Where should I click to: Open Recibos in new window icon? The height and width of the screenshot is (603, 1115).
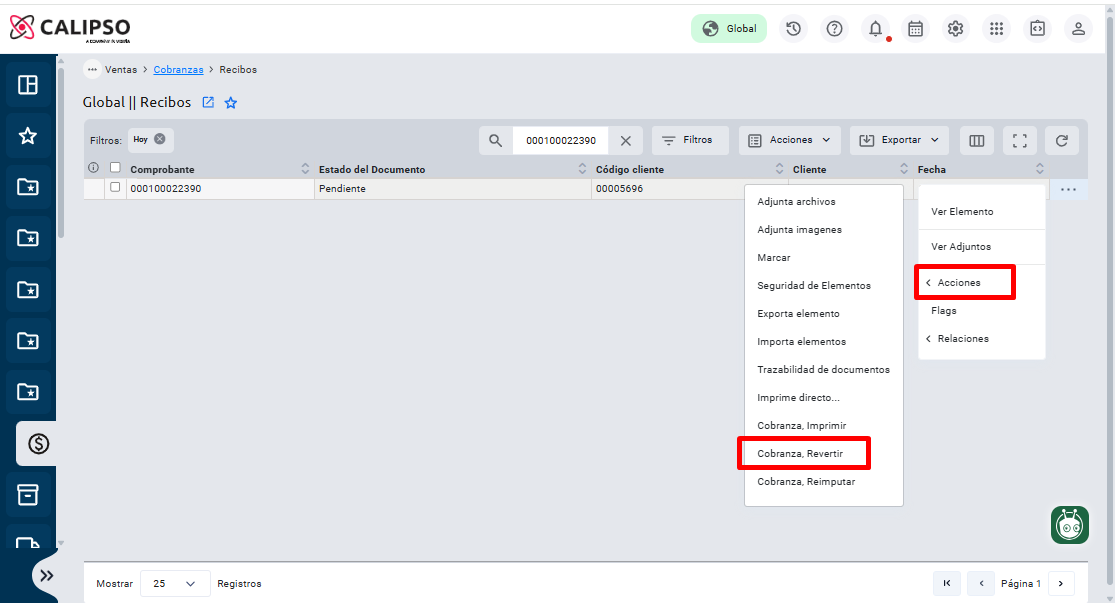click(x=208, y=102)
